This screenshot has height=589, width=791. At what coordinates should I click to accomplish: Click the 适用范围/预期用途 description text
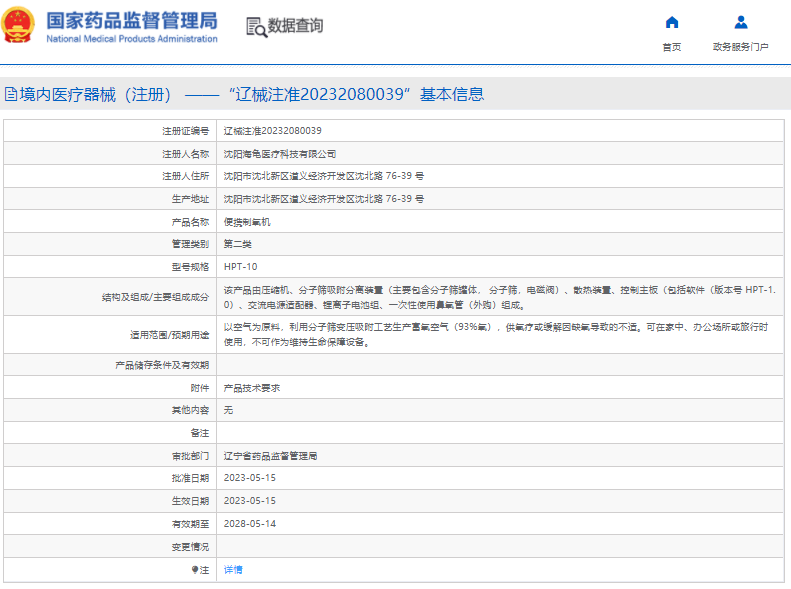496,335
